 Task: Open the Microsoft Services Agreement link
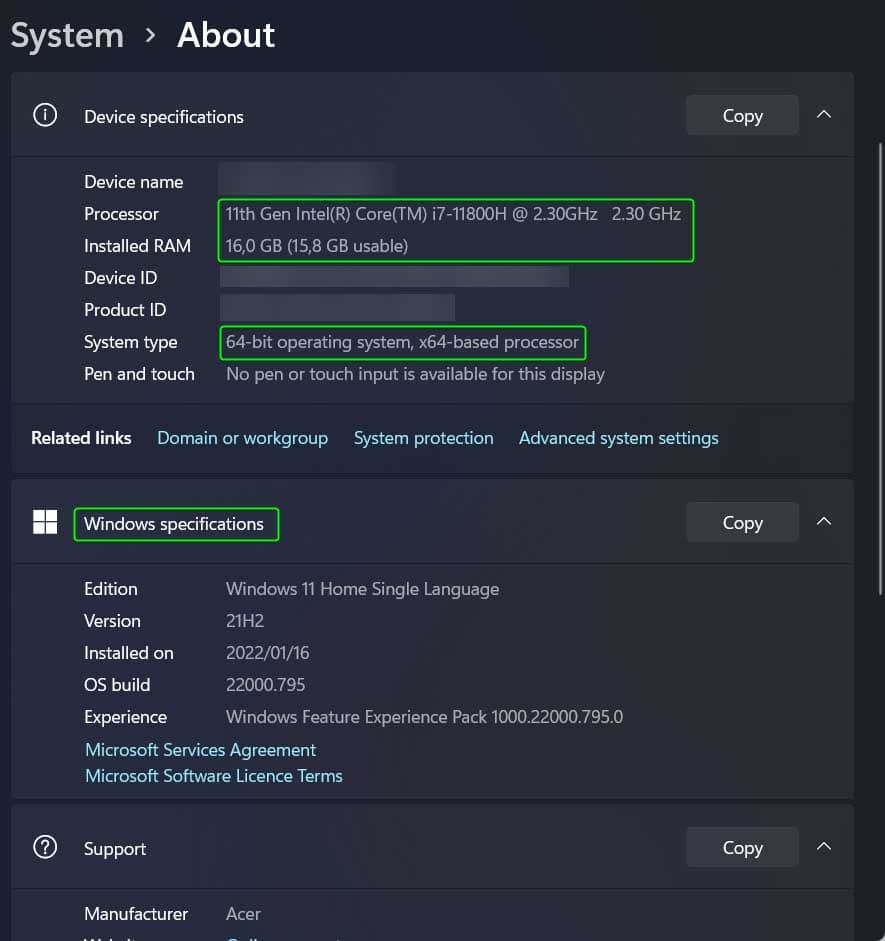click(x=200, y=750)
